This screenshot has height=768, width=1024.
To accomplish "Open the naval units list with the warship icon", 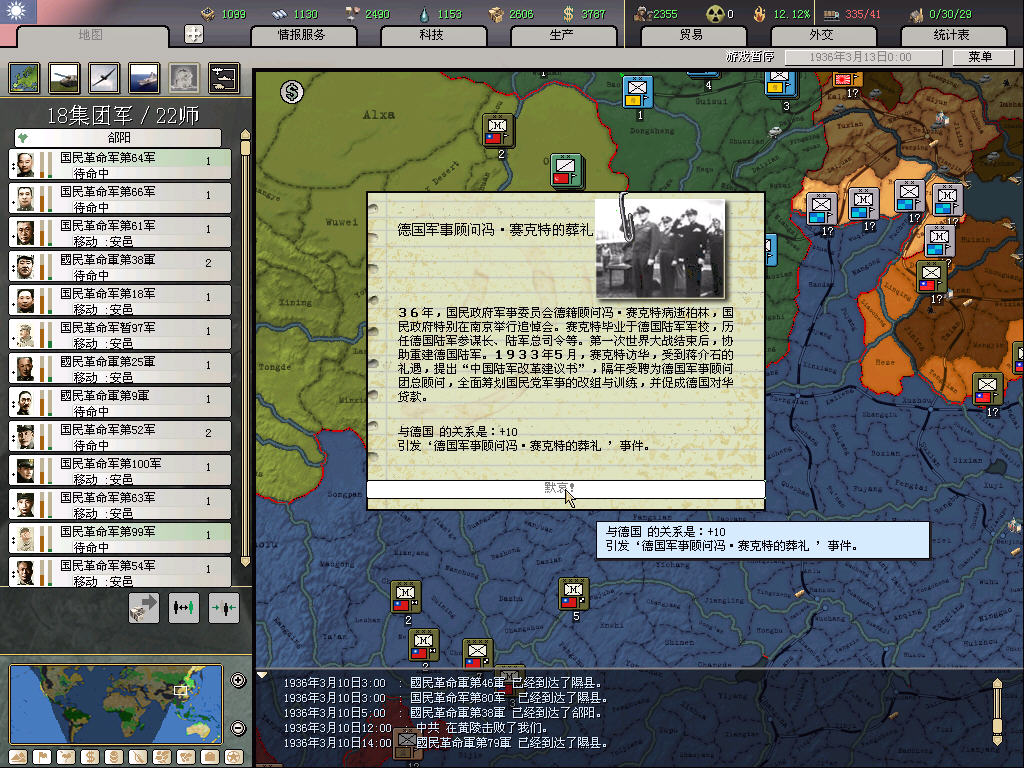I will point(144,78).
